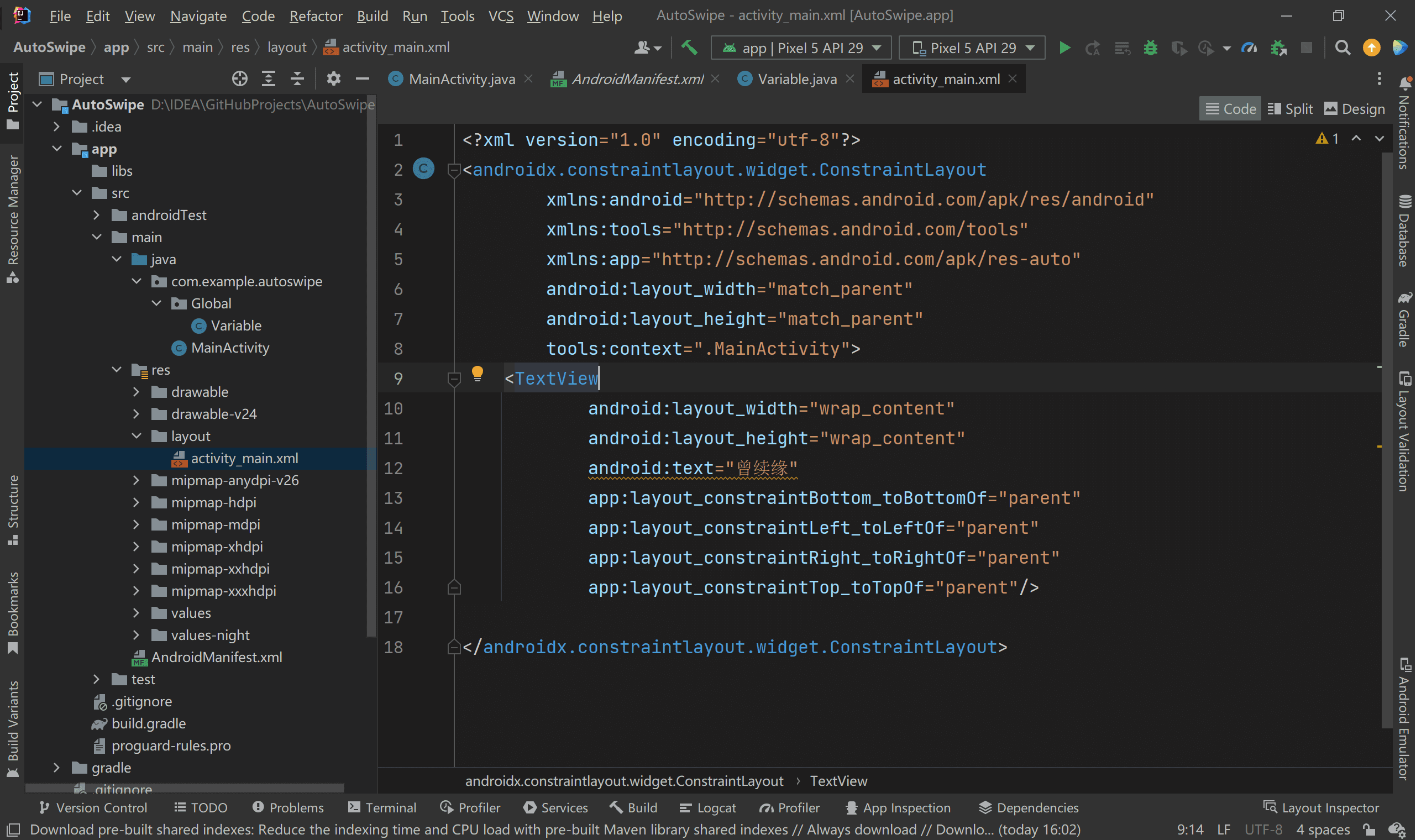The width and height of the screenshot is (1416, 840).
Task: Click the Build project hammer icon
Action: point(689,48)
